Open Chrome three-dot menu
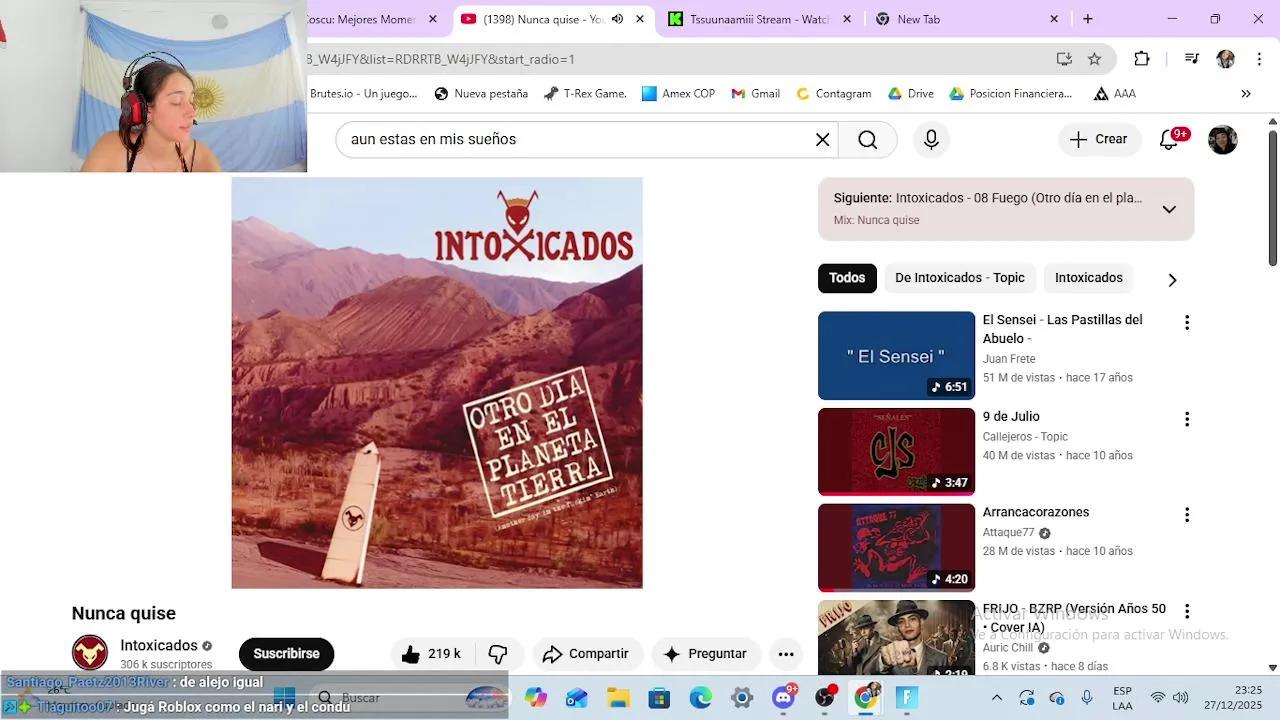The width and height of the screenshot is (1280, 720). click(x=1259, y=59)
